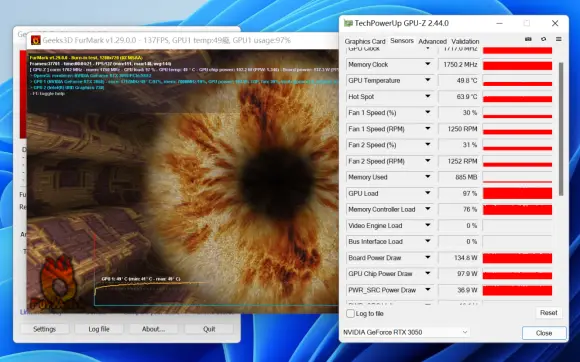Open the Fan 1 Speed (RPM) dropdown
Screen dimensions: 580x362
[x=428, y=128]
